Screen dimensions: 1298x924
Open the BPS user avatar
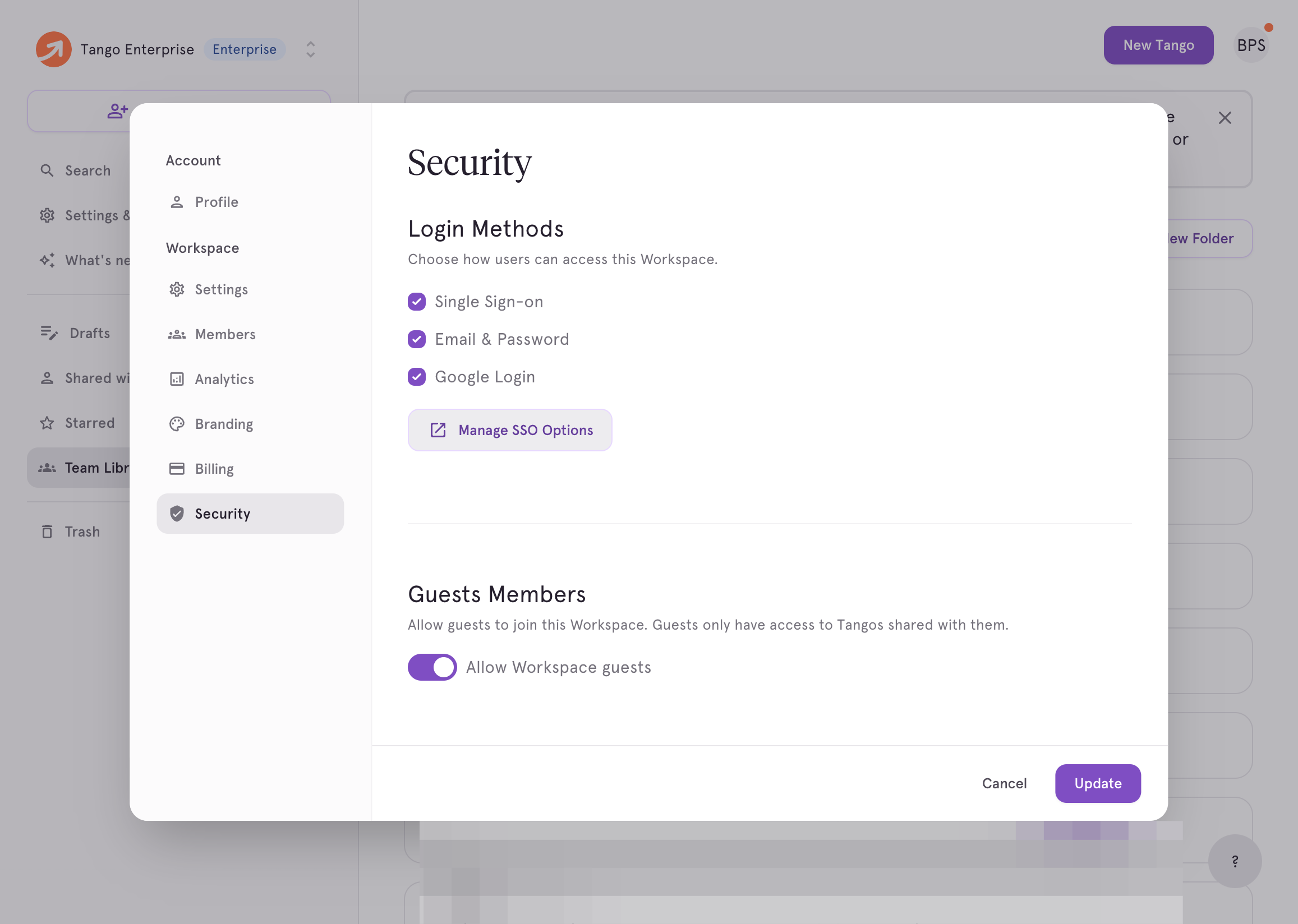click(1251, 45)
